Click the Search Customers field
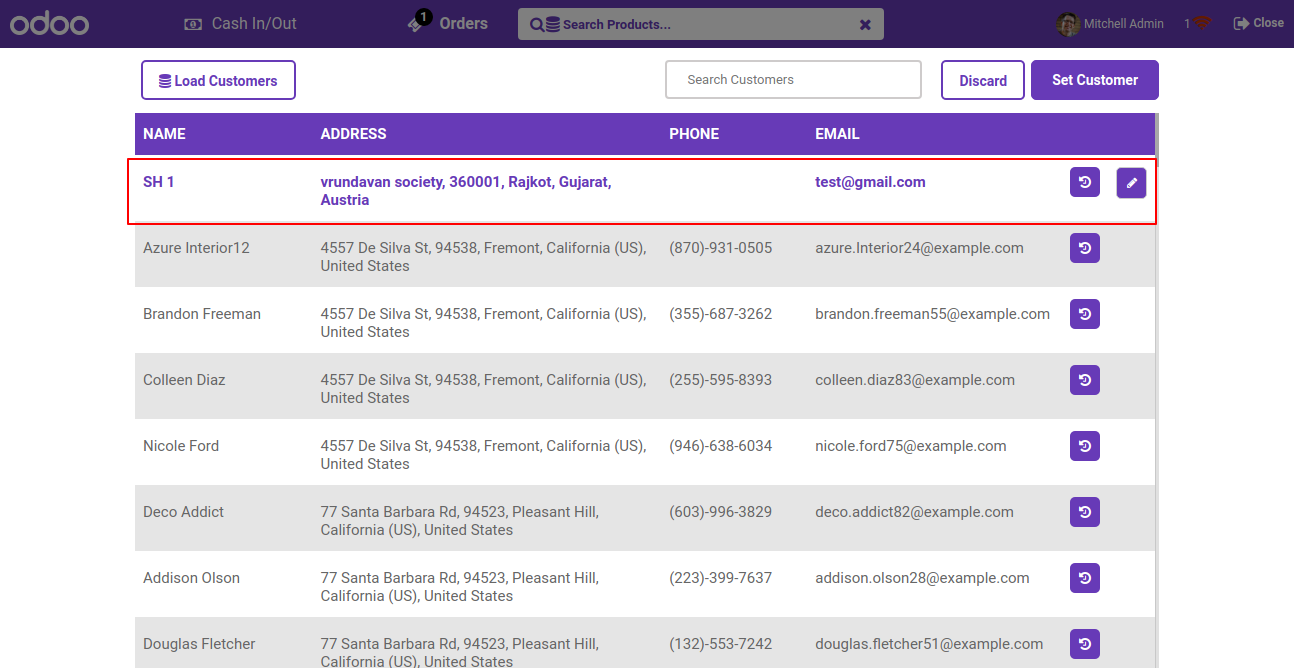This screenshot has width=1294, height=668. (793, 80)
